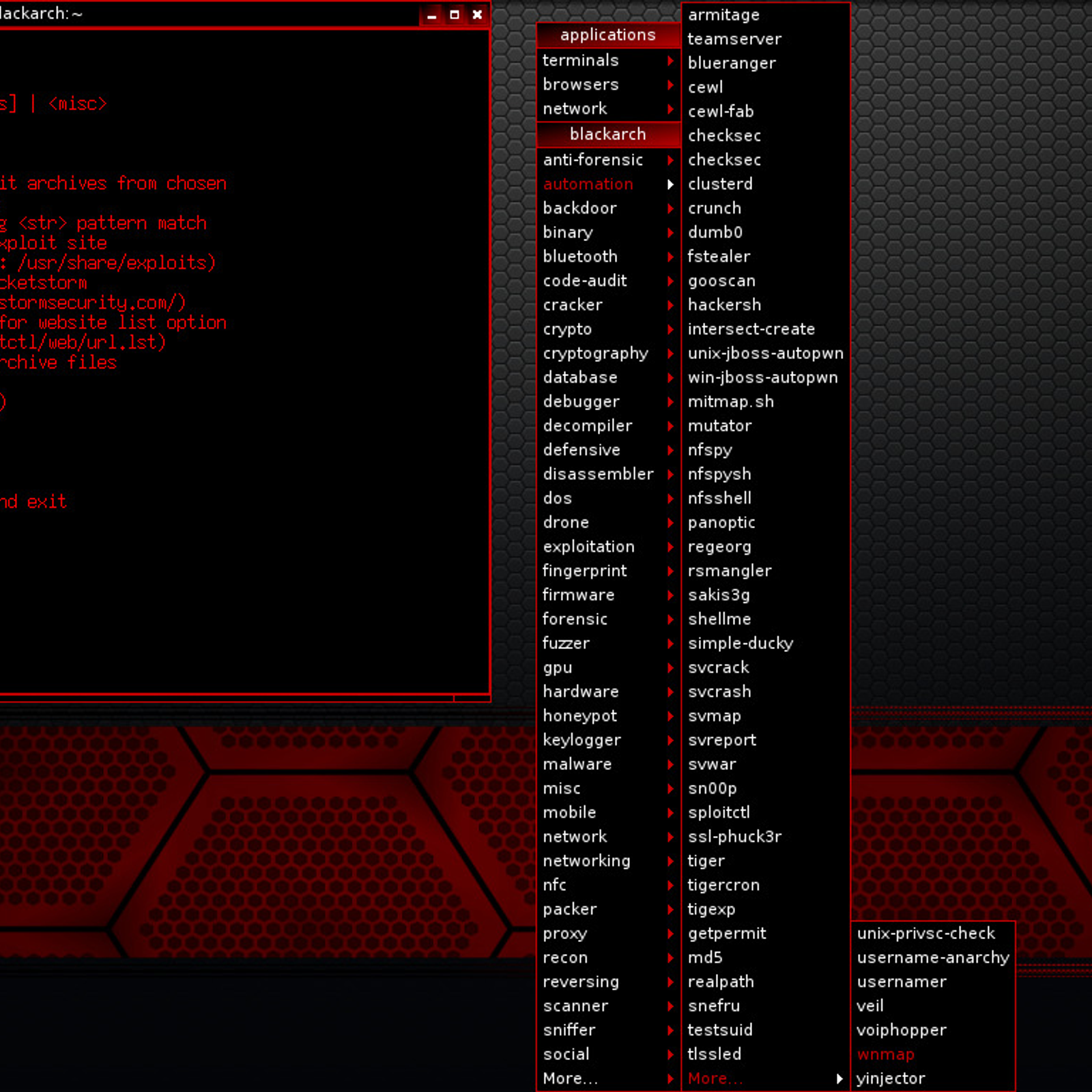Launch veil tool

(x=933, y=1006)
